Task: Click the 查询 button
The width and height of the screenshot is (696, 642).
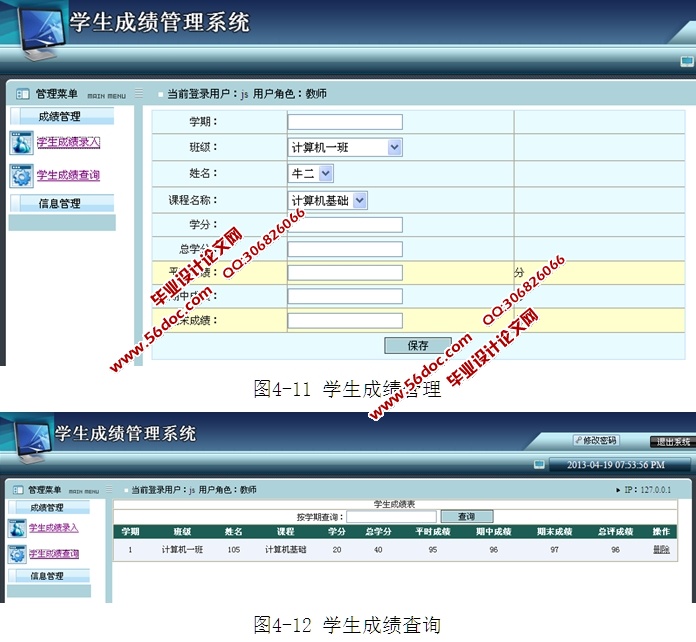Action: 467,516
